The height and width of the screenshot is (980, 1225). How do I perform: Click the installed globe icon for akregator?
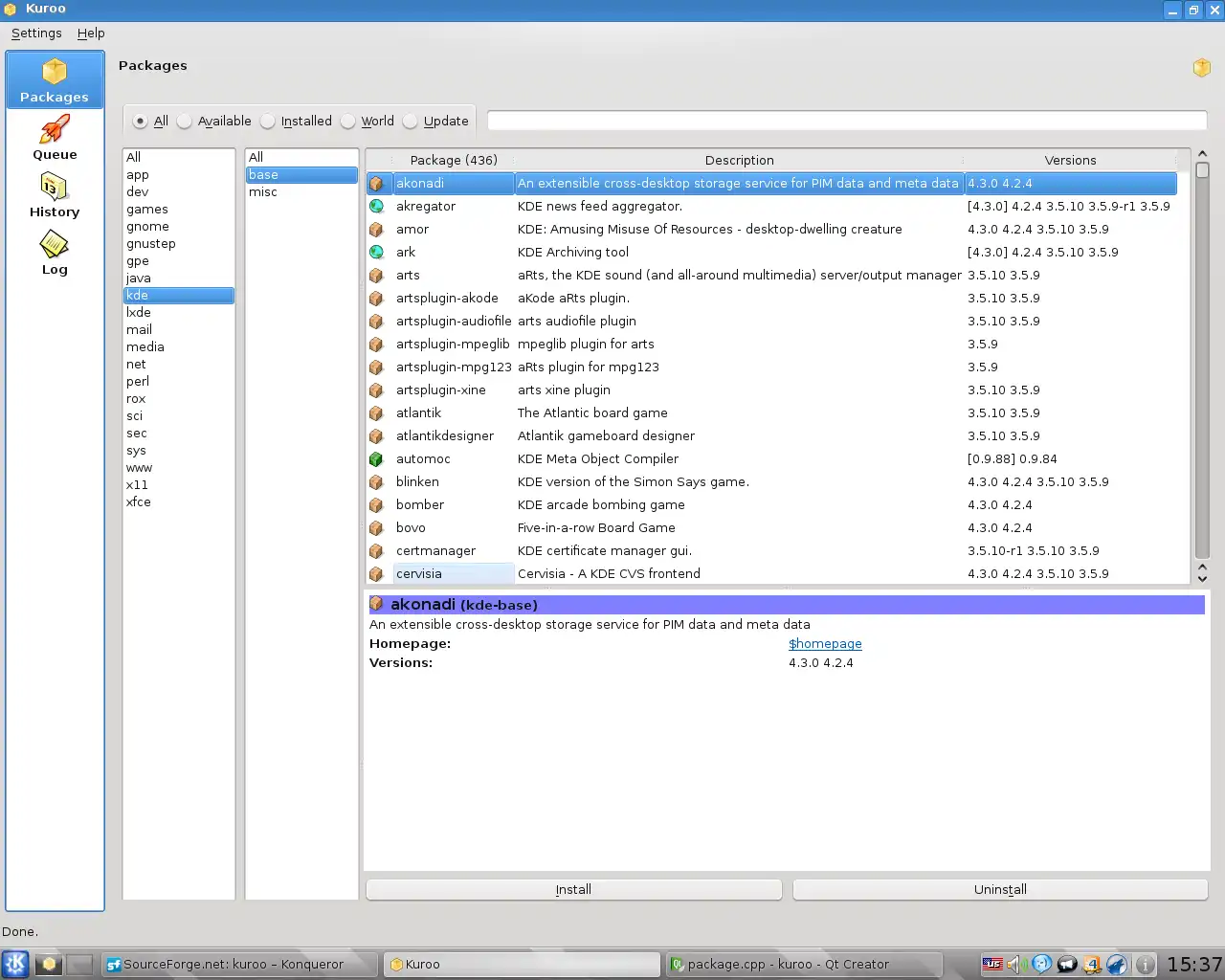coord(376,206)
